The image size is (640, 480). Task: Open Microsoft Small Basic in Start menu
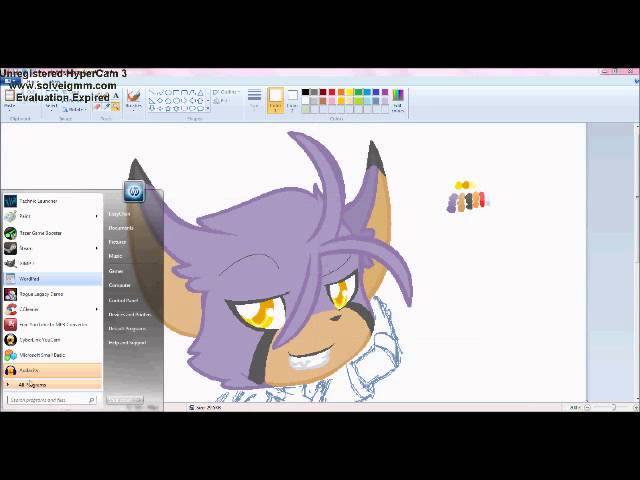pyautogui.click(x=52, y=355)
